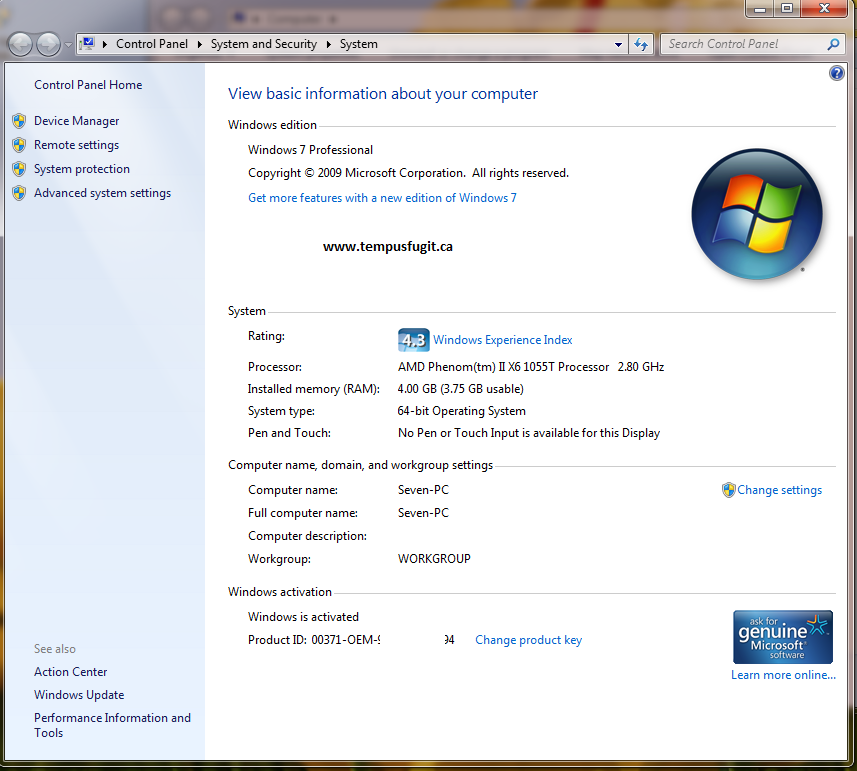The width and height of the screenshot is (857, 771).
Task: Click the WORKGROUP value text
Action: [x=434, y=558]
